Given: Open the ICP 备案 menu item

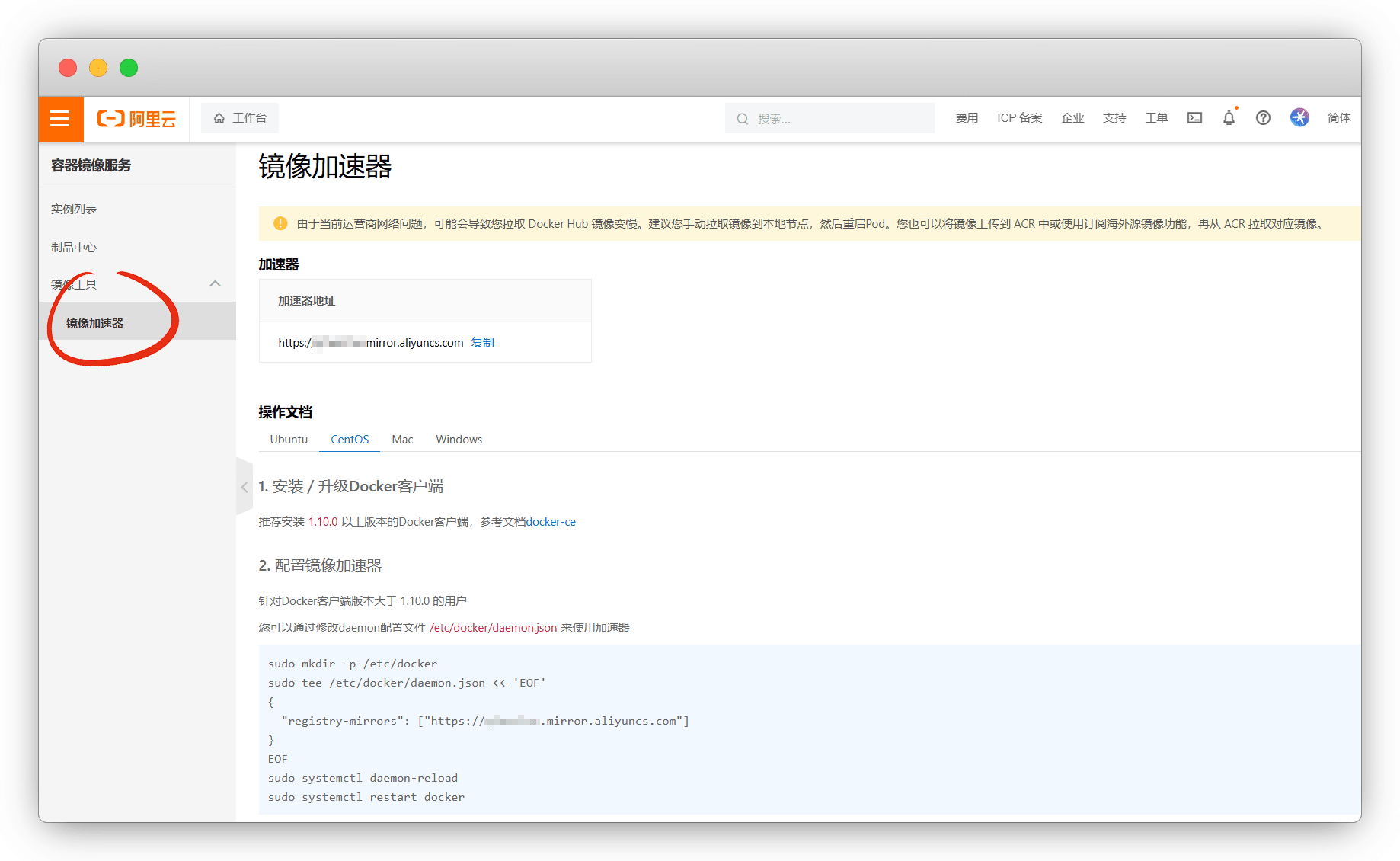Looking at the screenshot, I should tap(1019, 118).
